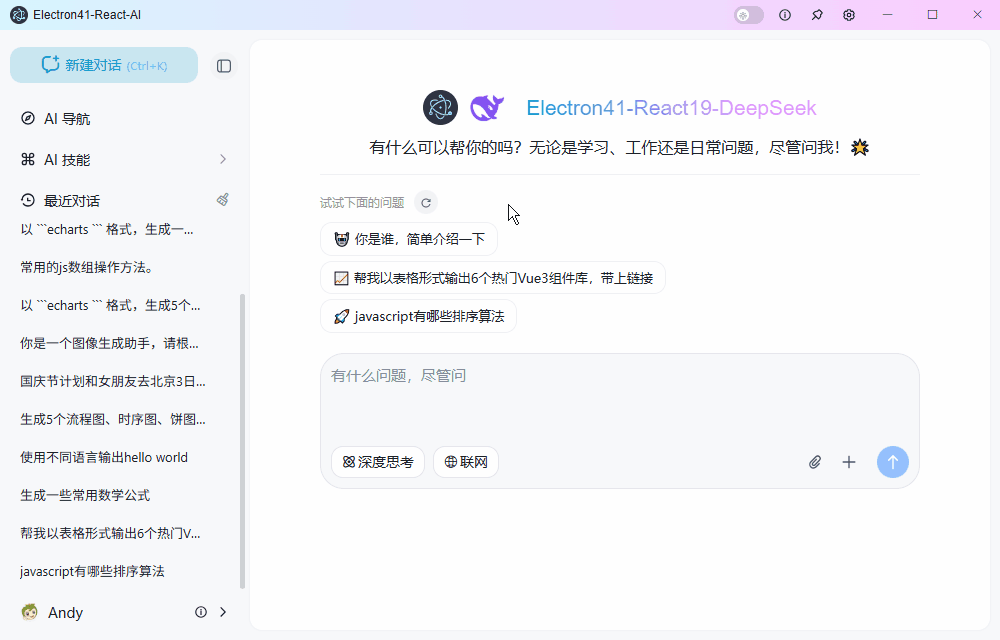
Task: Start a new chat with 新建对话
Action: 104,65
